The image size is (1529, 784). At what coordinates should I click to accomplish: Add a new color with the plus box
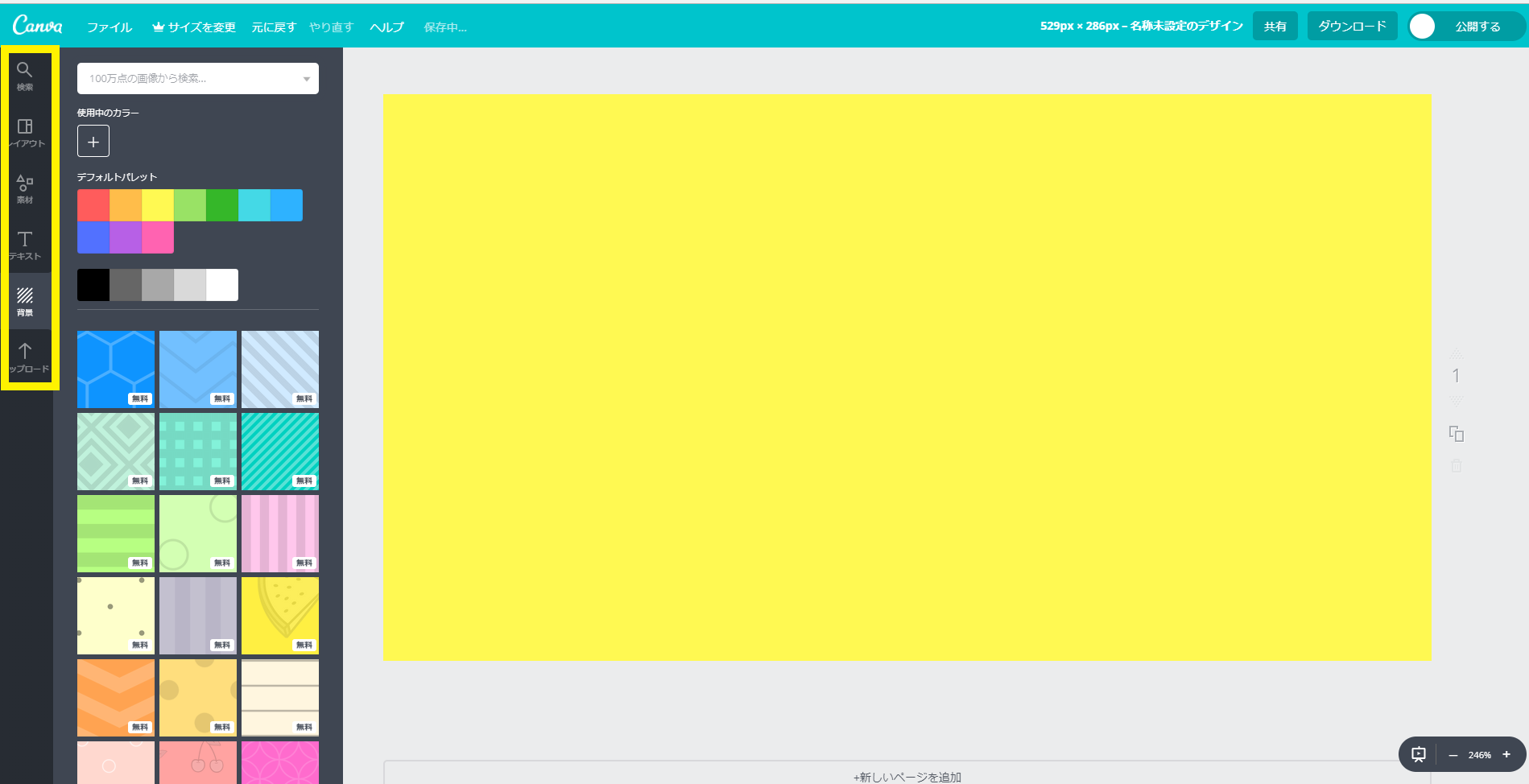[93, 142]
